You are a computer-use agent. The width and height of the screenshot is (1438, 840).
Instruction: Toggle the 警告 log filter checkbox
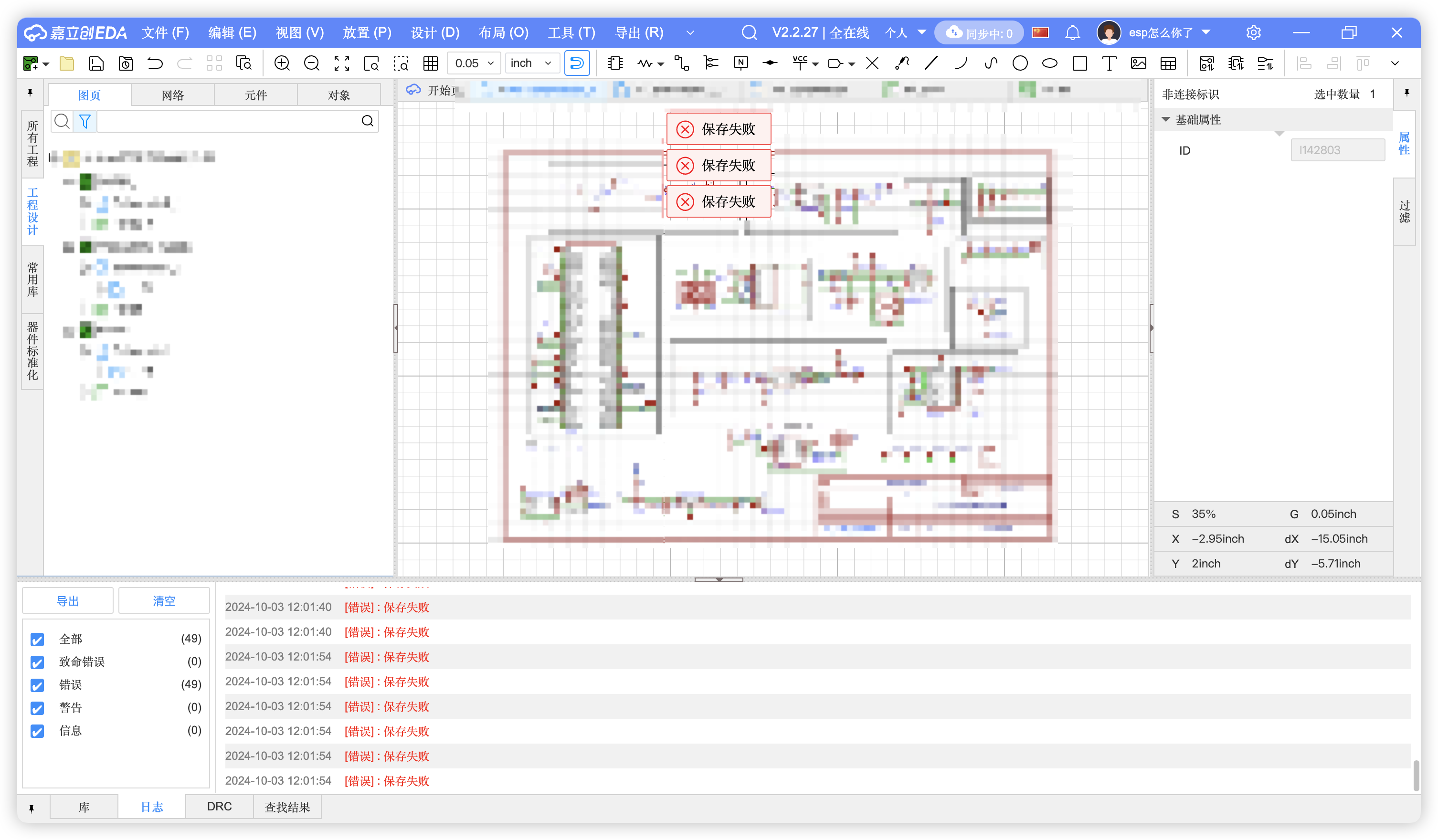coord(38,708)
